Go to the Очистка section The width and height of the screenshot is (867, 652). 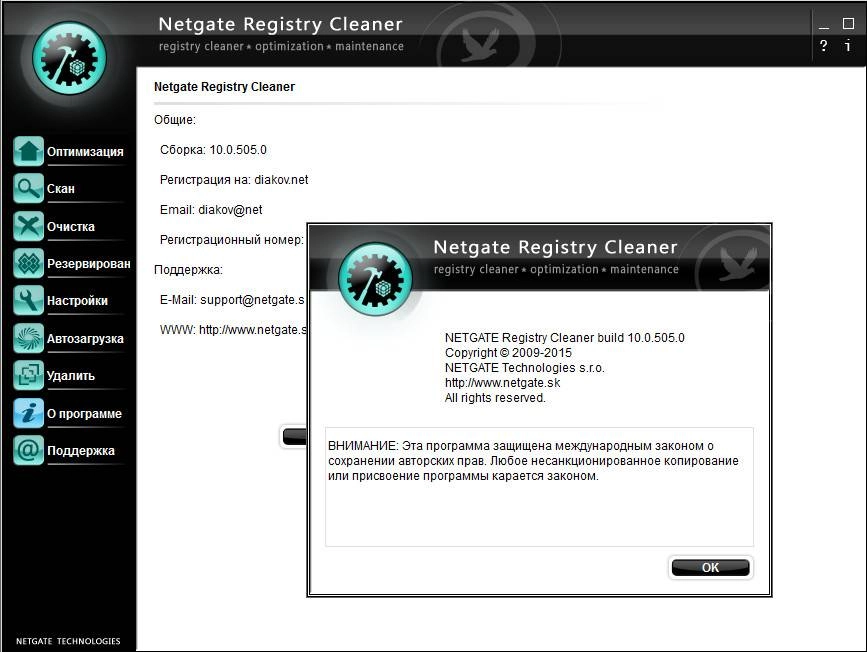pyautogui.click(x=71, y=226)
